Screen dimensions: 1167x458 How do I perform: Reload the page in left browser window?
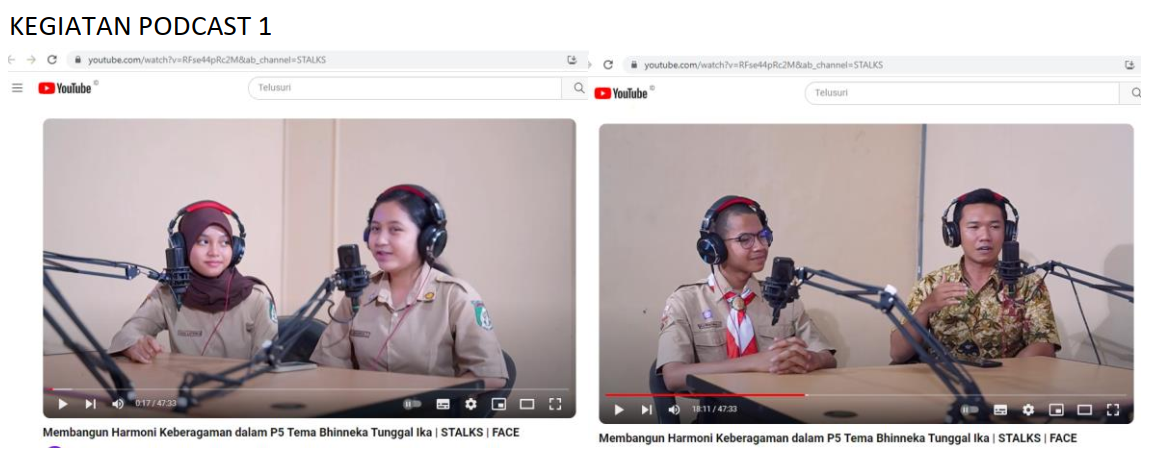tap(52, 60)
